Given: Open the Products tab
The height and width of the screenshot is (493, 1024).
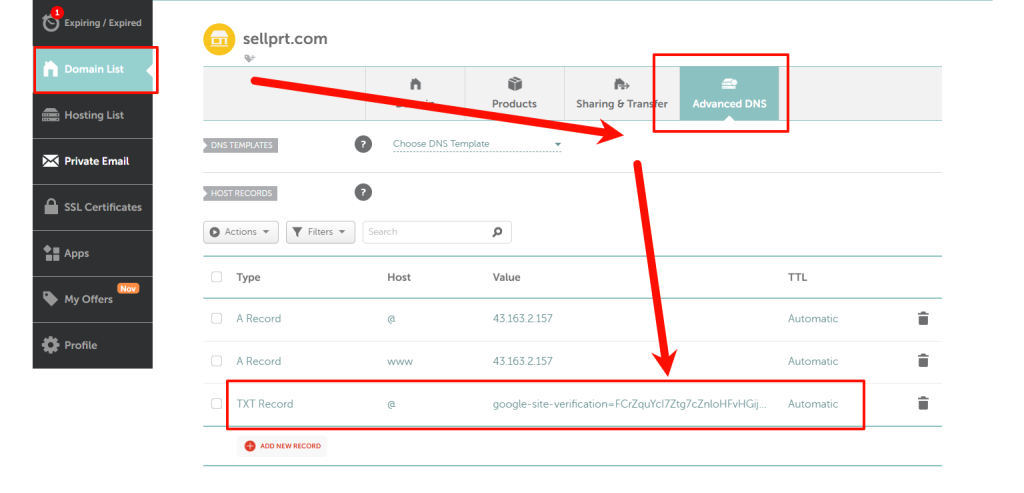Looking at the screenshot, I should (514, 94).
